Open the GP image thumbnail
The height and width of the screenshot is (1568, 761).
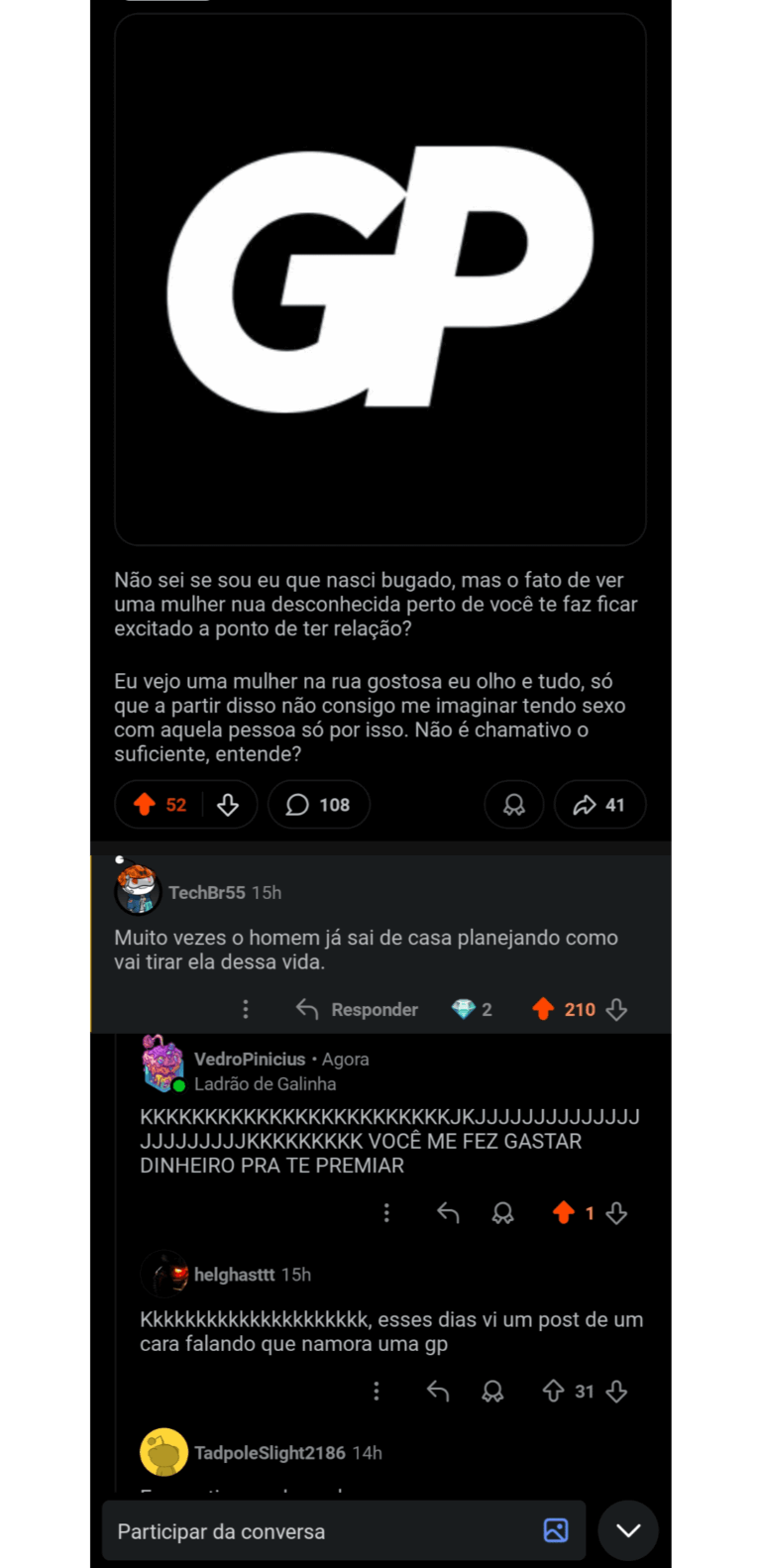point(380,279)
